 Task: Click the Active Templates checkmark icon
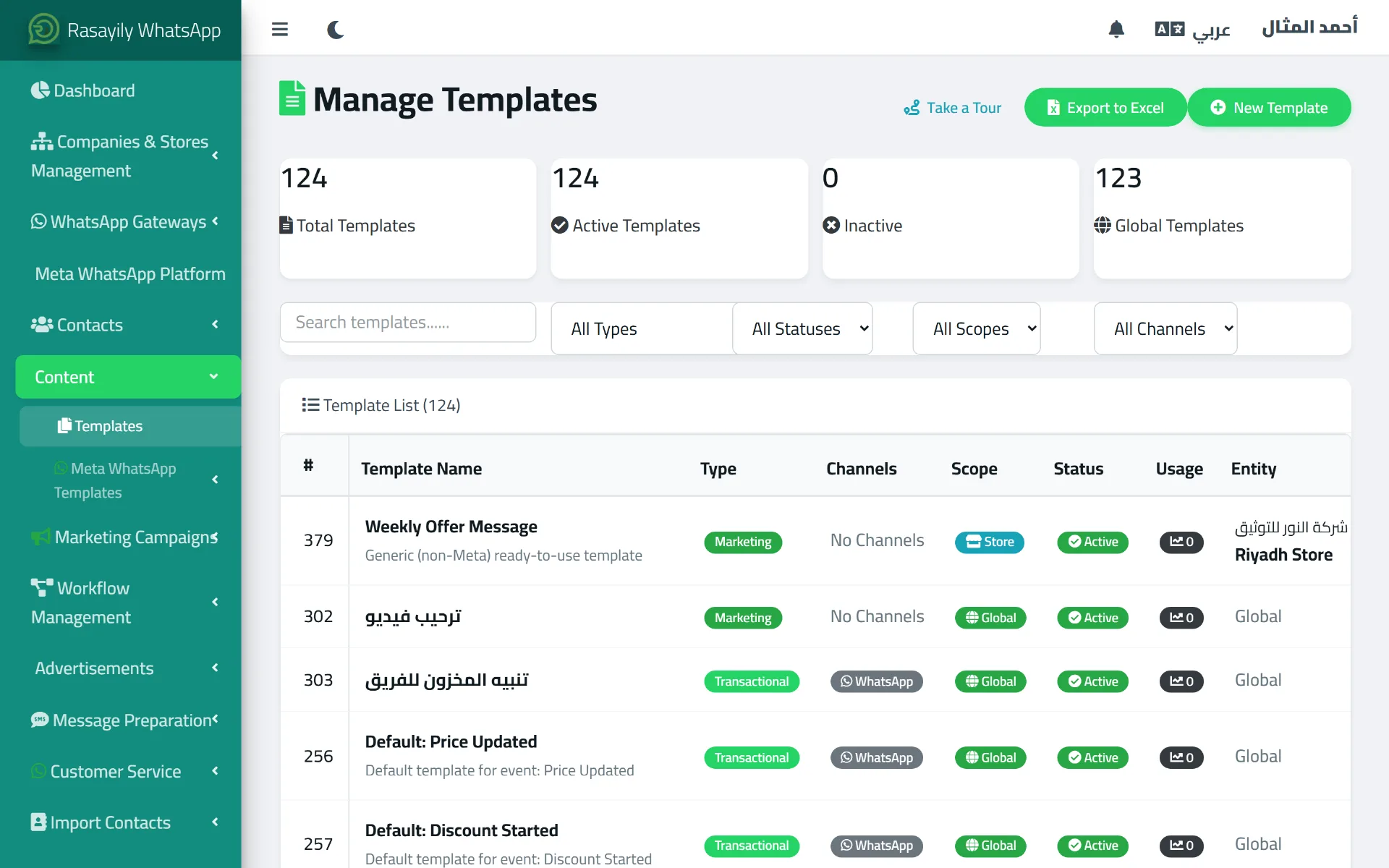click(559, 225)
